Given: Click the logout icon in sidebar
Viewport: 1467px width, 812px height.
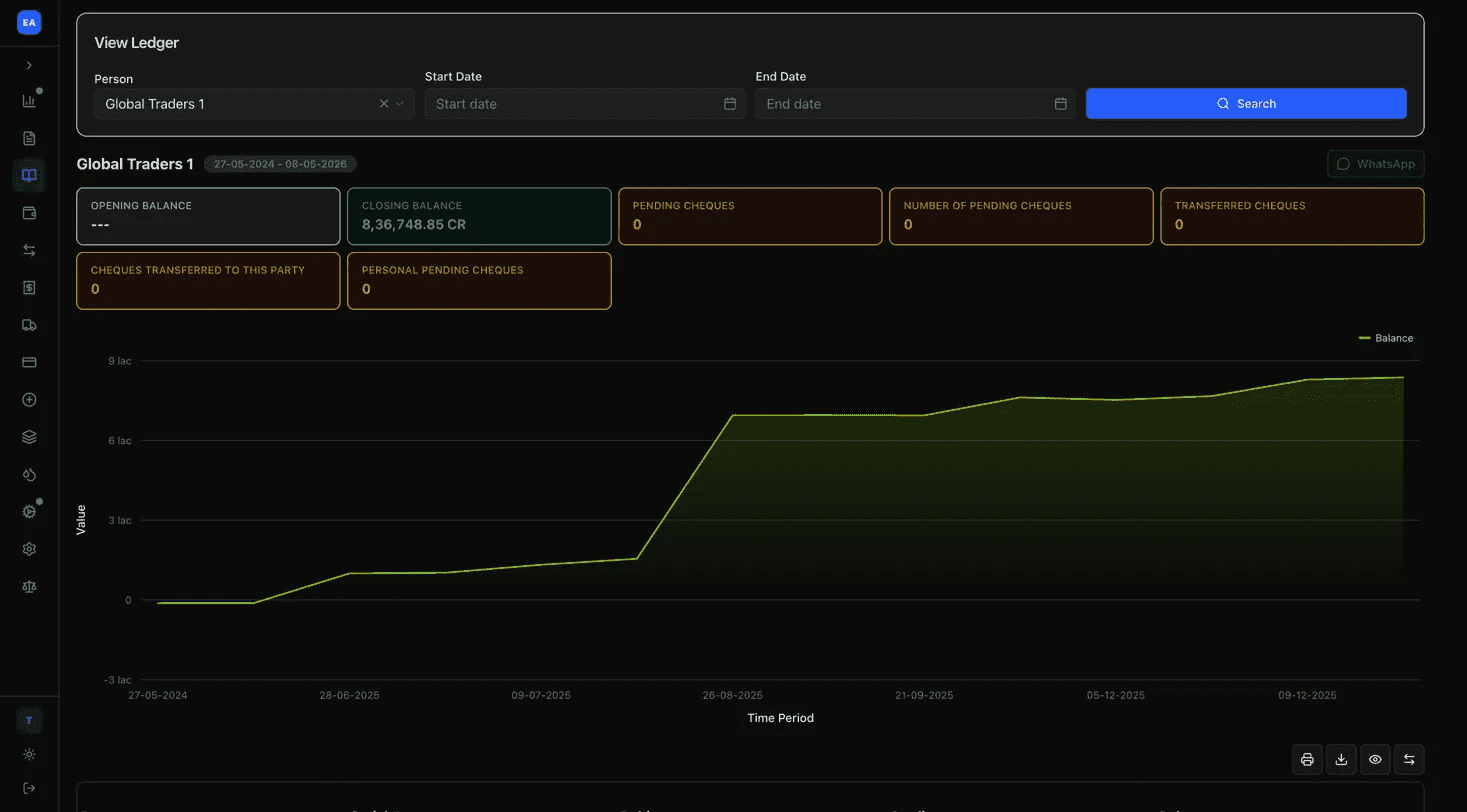Looking at the screenshot, I should 29,788.
